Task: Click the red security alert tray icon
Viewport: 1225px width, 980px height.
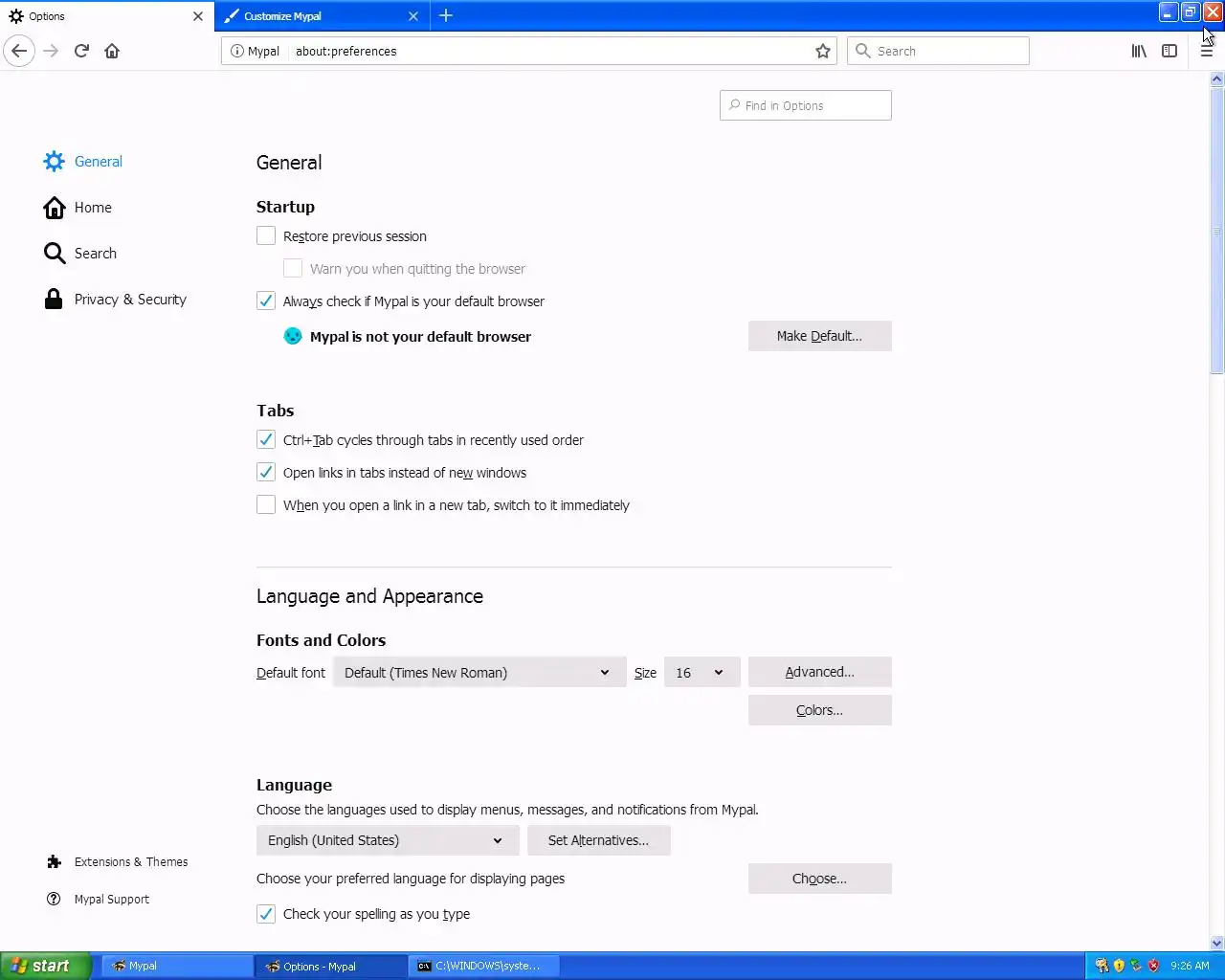Action: click(x=1153, y=966)
